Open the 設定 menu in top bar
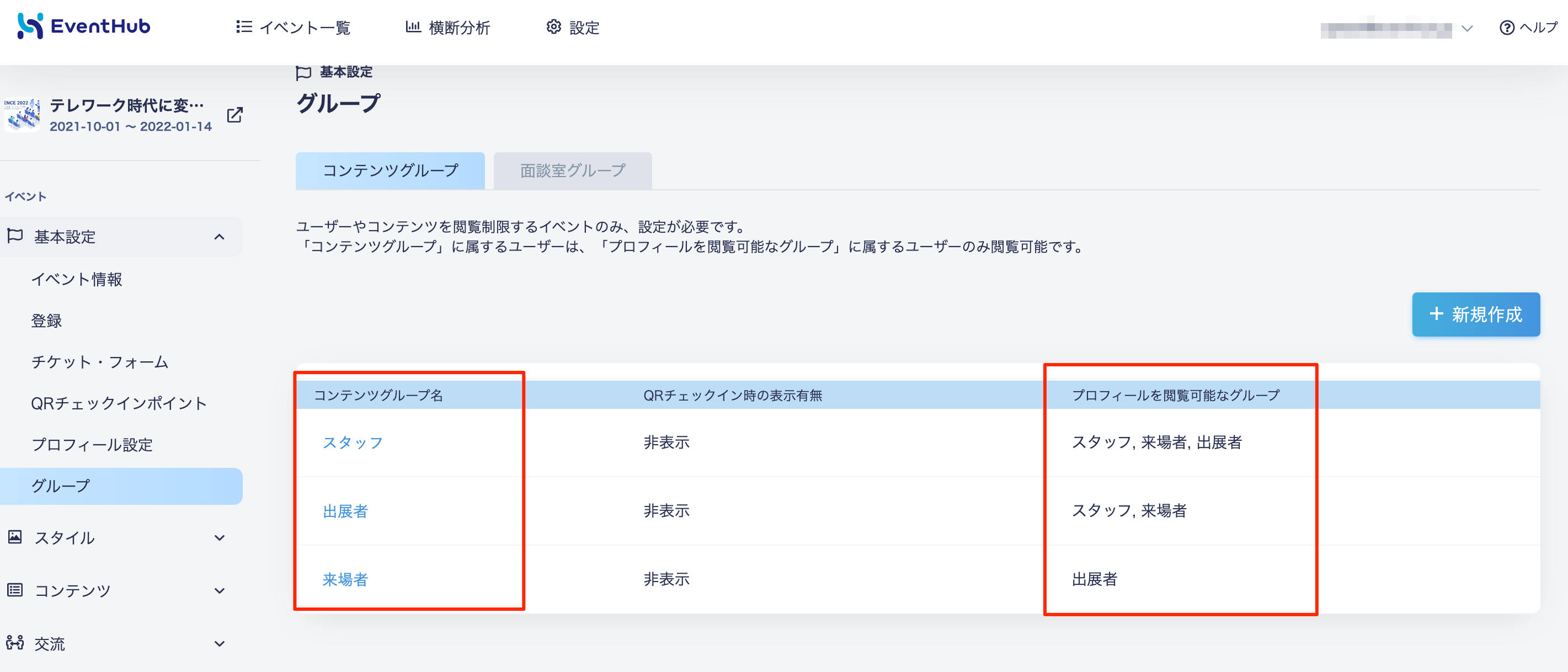Screen dimensions: 1568x672 pos(572,28)
